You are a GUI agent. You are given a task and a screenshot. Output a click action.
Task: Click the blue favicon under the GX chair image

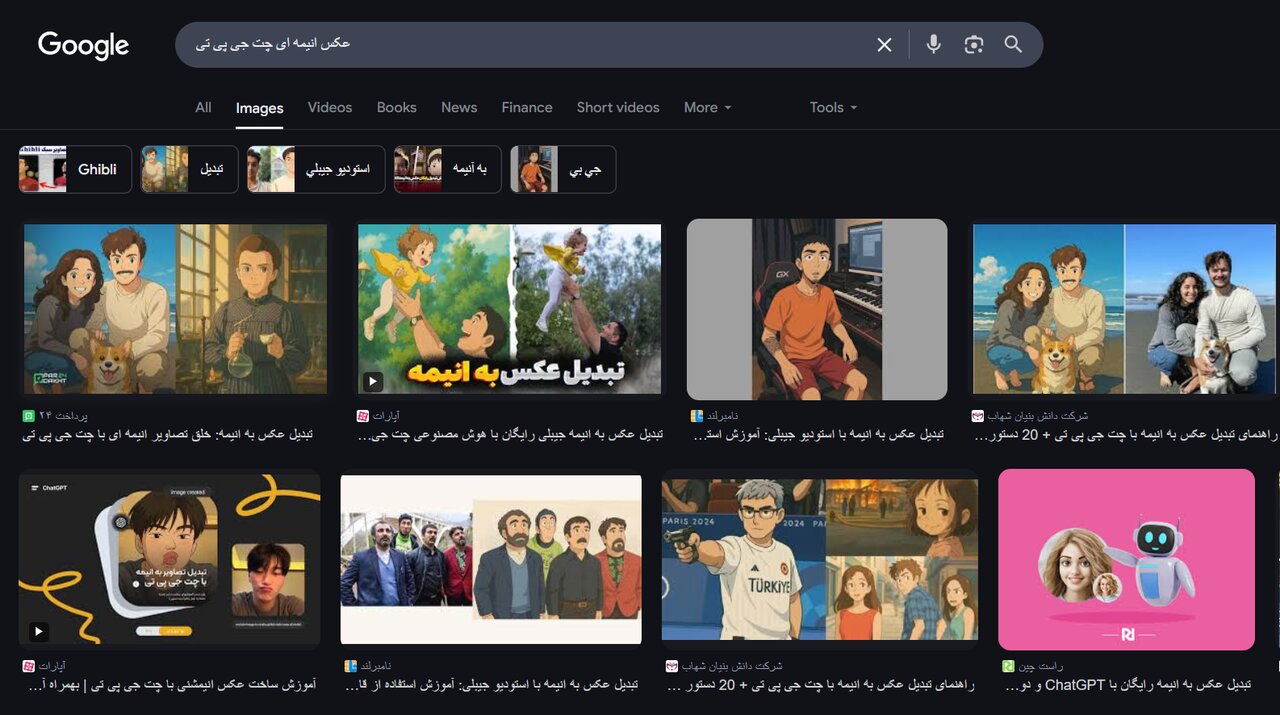(x=698, y=415)
